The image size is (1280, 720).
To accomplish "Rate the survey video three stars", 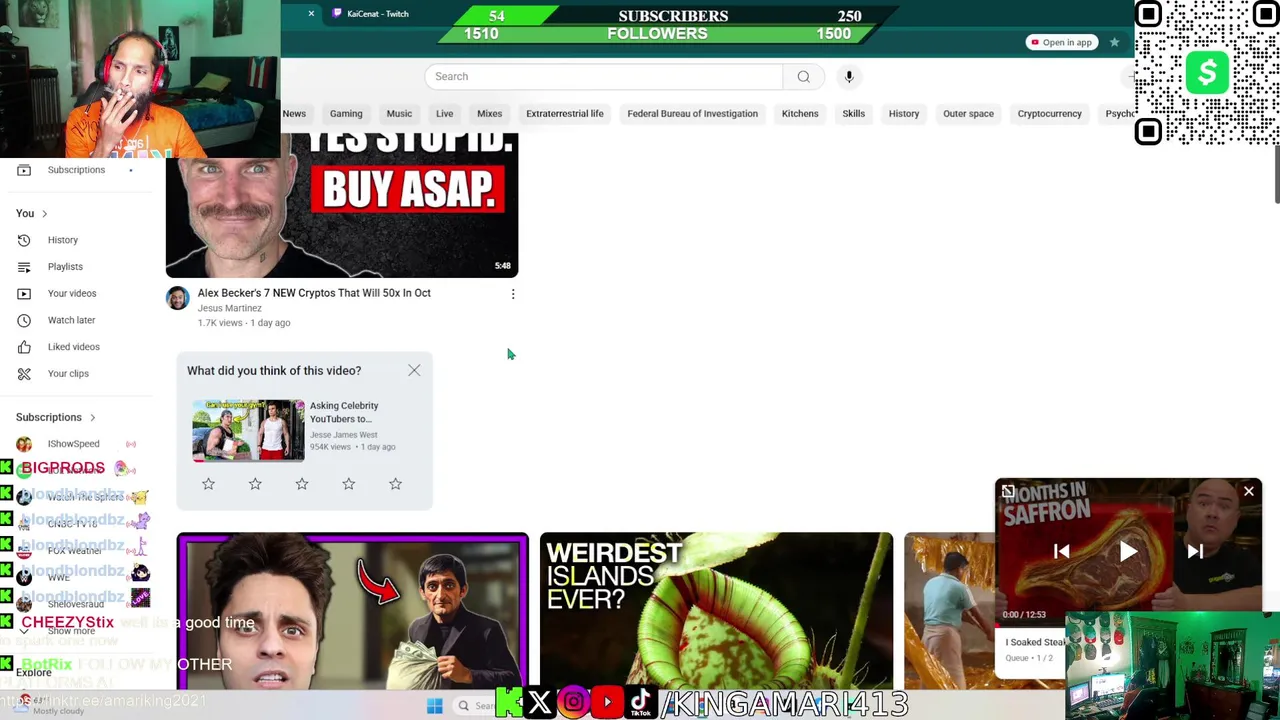I will (302, 484).
